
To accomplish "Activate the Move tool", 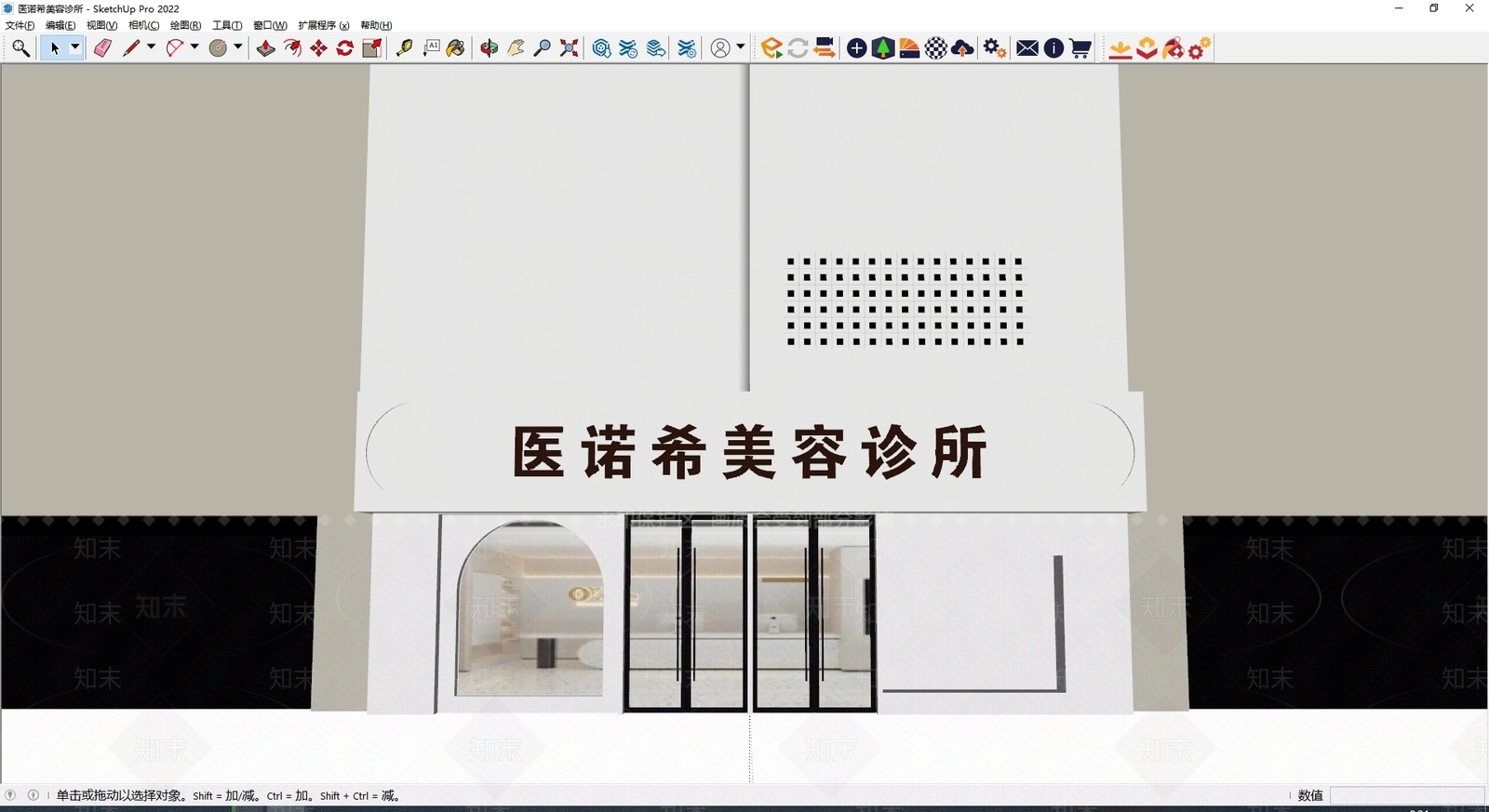I will tap(319, 48).
